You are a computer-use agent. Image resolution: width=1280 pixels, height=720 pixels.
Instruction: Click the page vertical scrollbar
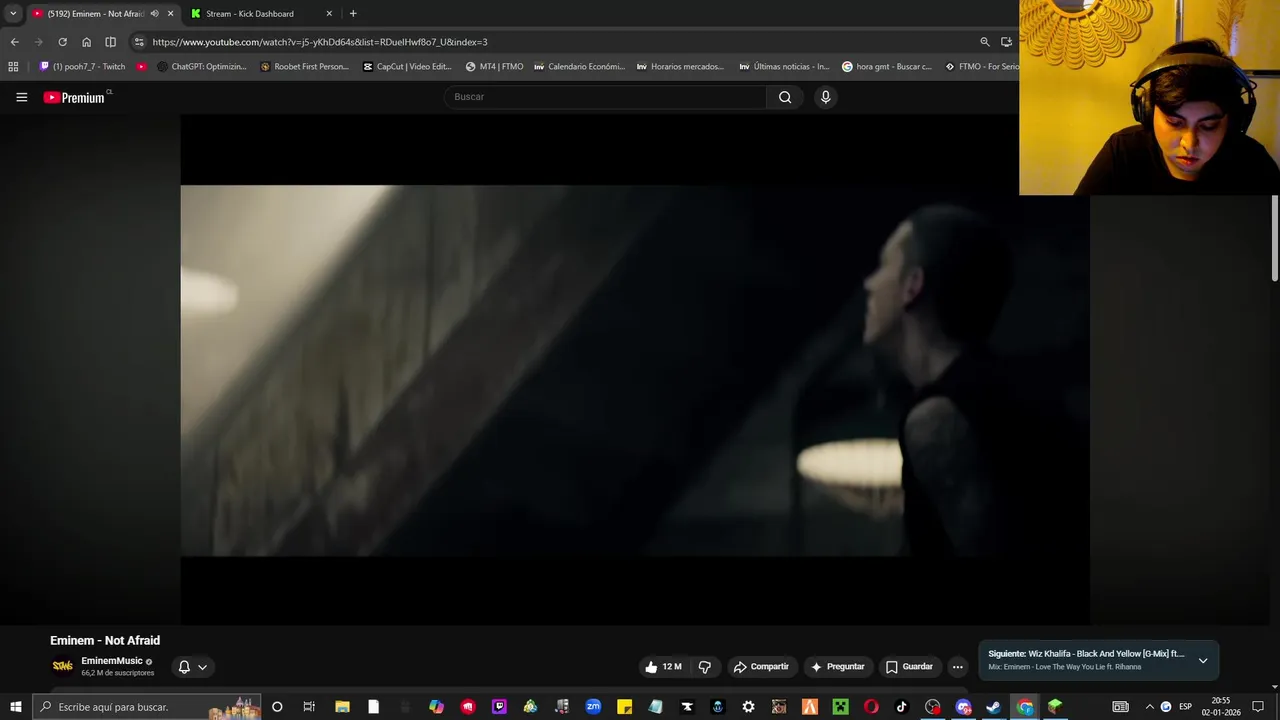coord(1275,238)
